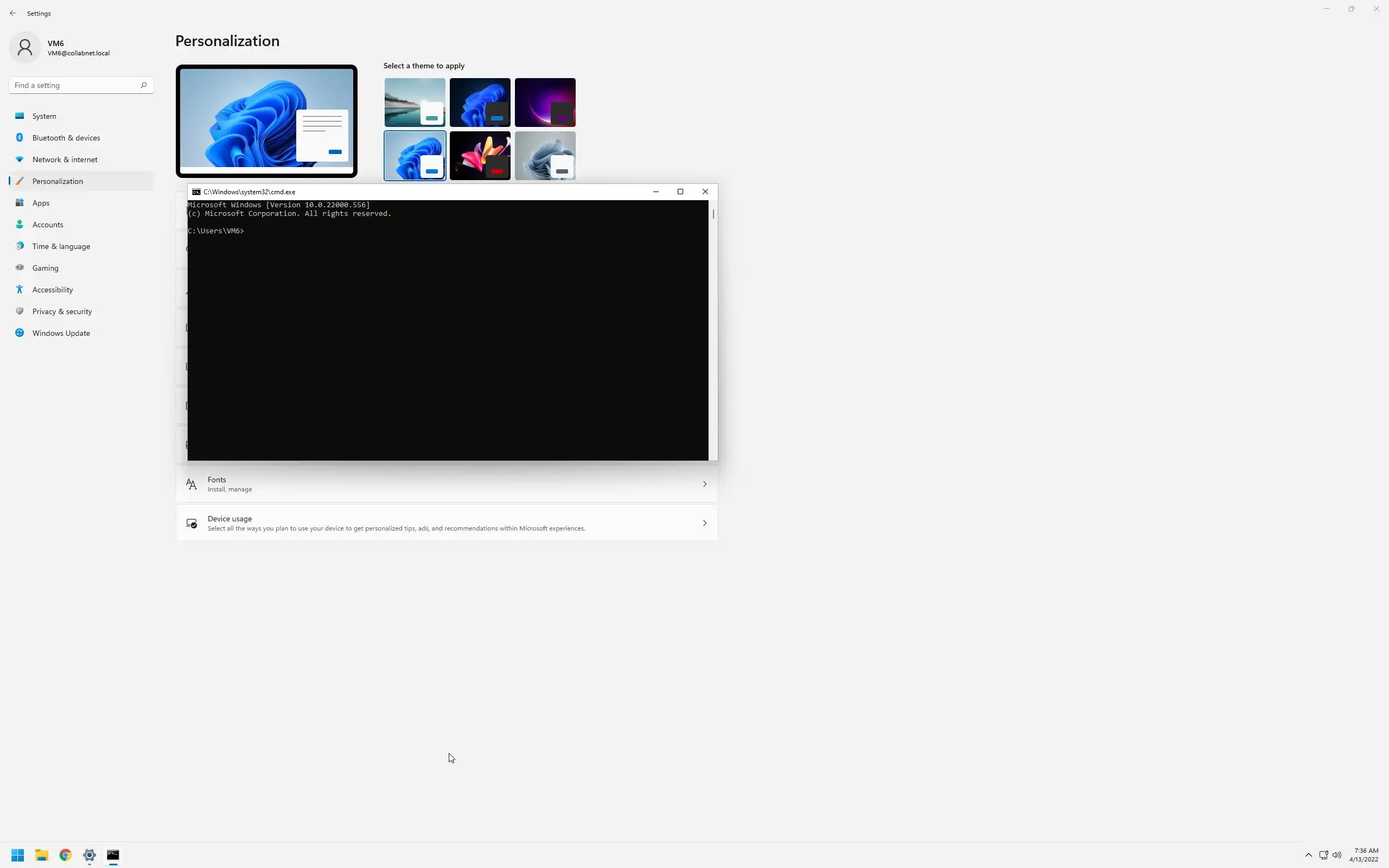The height and width of the screenshot is (868, 1389).
Task: Open Network & internet settings
Action: tap(64, 159)
